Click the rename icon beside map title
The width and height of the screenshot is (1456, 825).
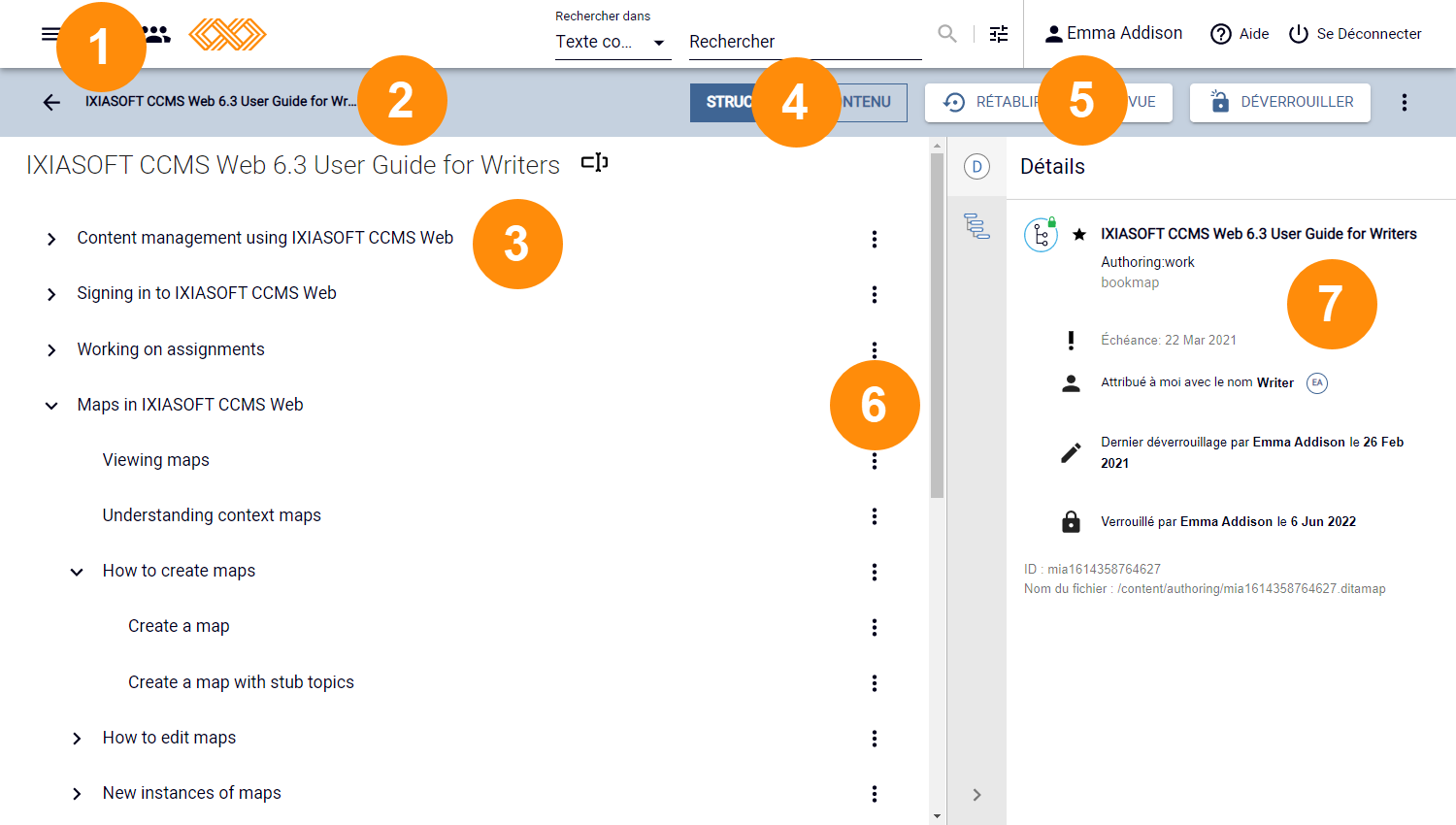click(x=594, y=162)
